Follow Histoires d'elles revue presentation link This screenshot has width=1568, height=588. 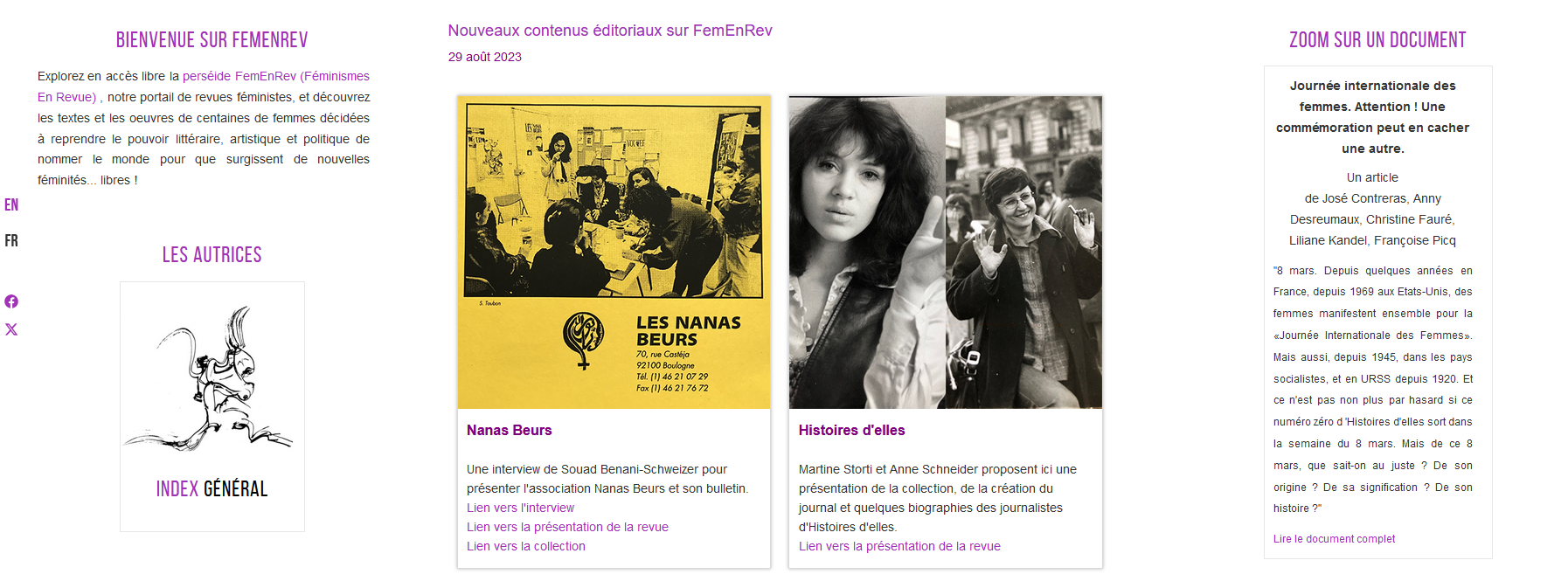pos(899,546)
